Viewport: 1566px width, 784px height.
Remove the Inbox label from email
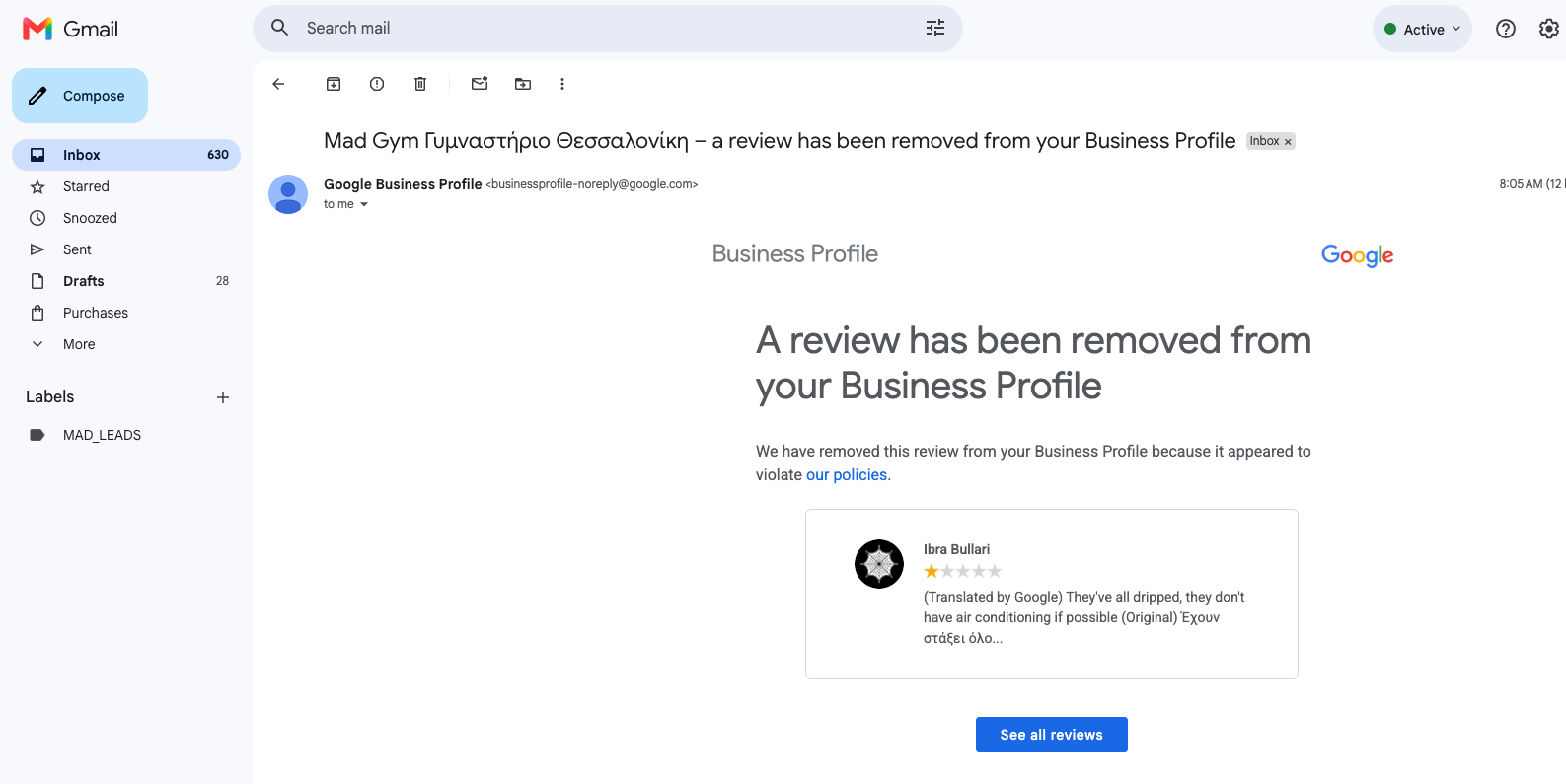click(1288, 142)
